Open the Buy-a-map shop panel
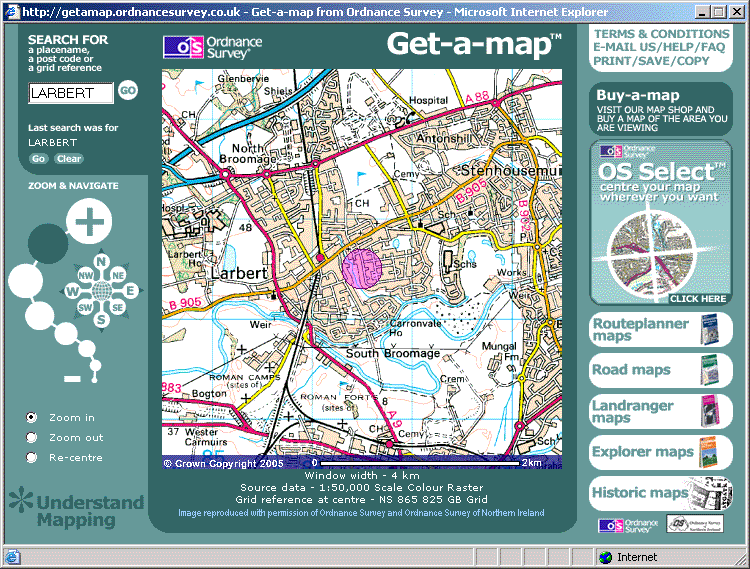This screenshot has height=569, width=750. click(x=661, y=109)
